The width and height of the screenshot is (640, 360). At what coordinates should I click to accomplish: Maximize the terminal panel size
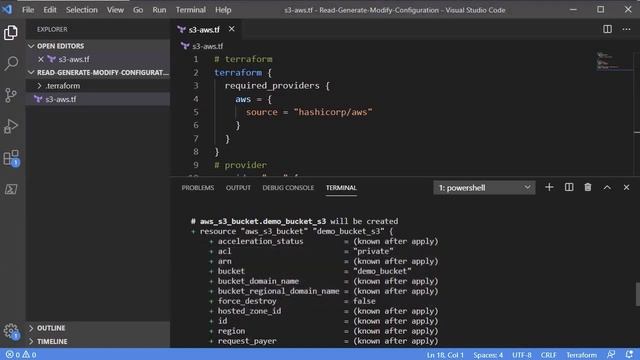pos(607,187)
